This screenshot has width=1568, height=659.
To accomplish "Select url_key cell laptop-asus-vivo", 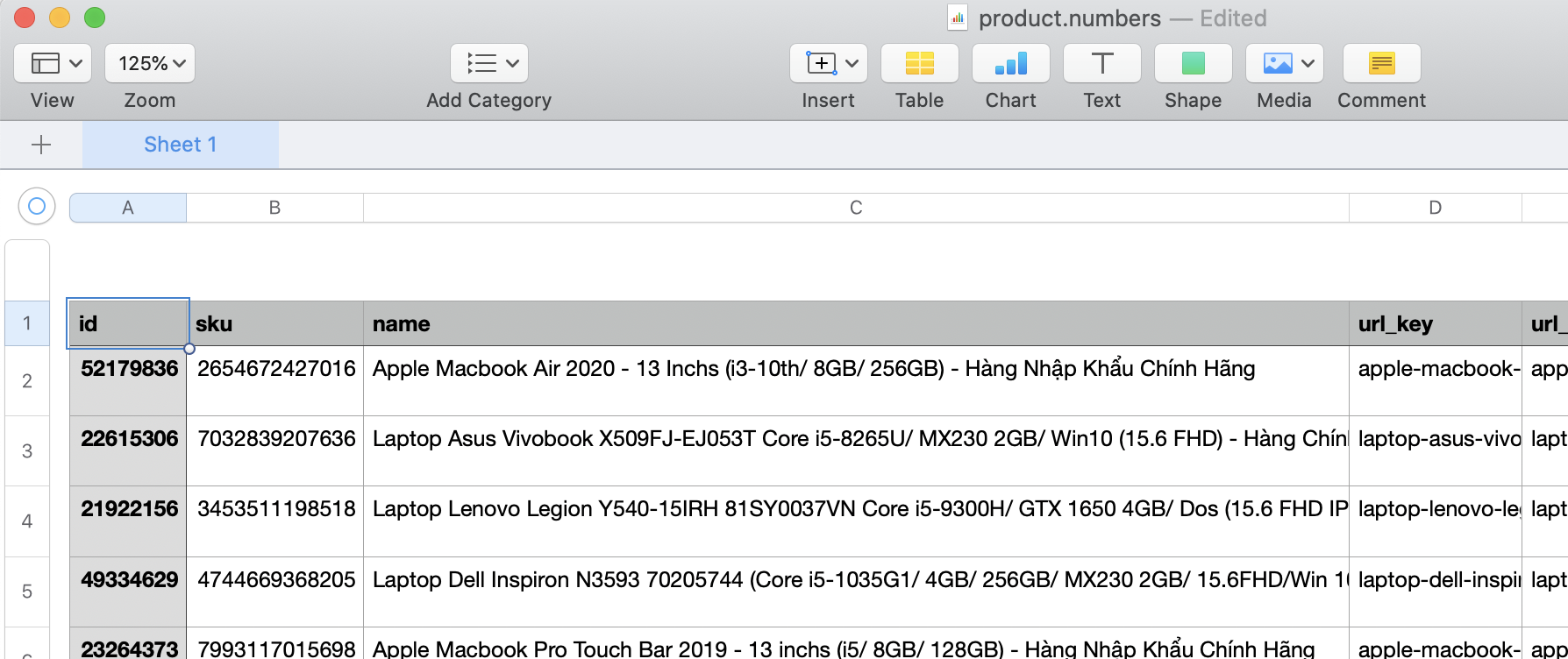I will tap(1436, 451).
